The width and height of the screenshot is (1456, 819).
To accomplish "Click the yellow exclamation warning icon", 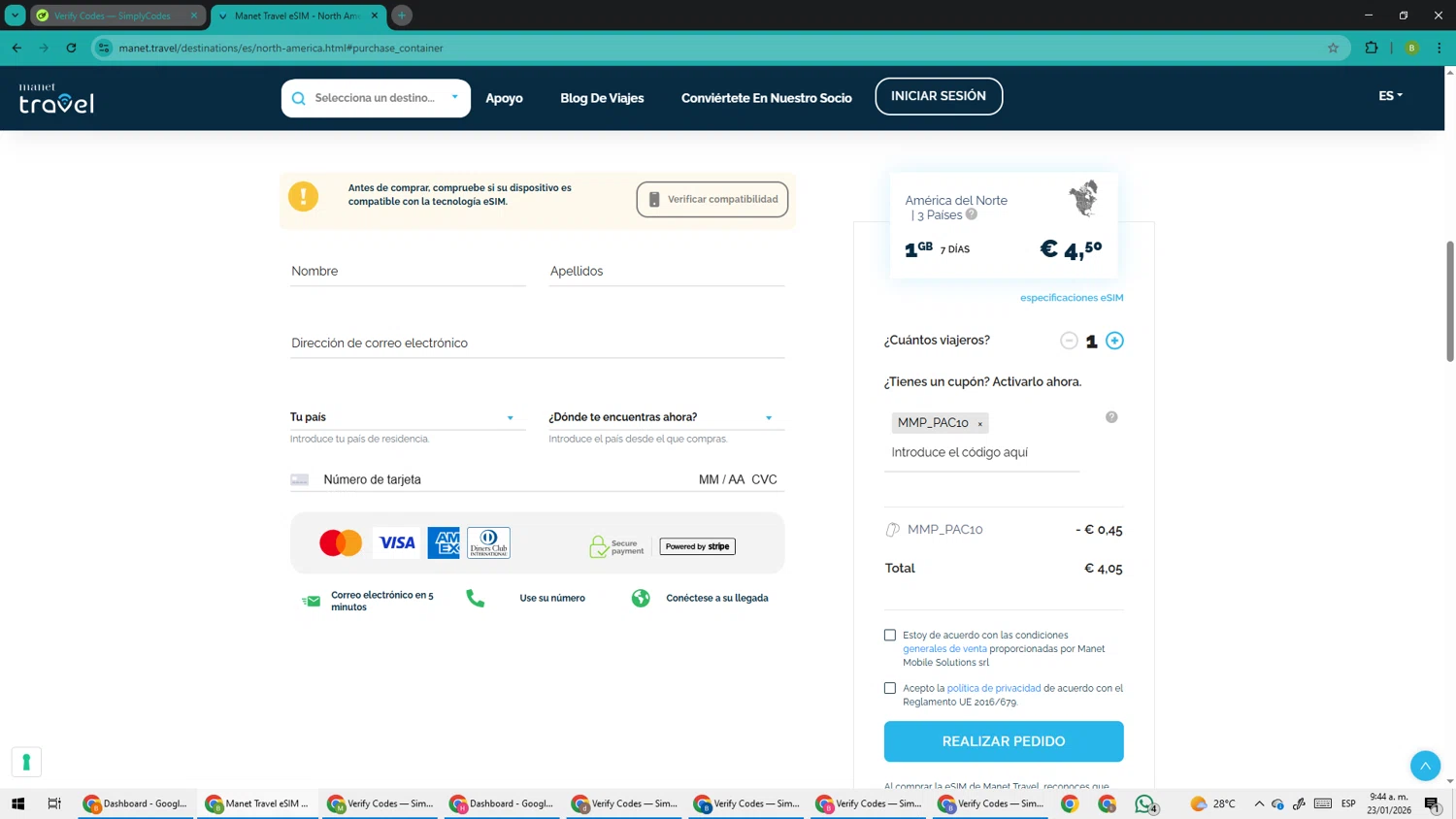I will pyautogui.click(x=303, y=196).
